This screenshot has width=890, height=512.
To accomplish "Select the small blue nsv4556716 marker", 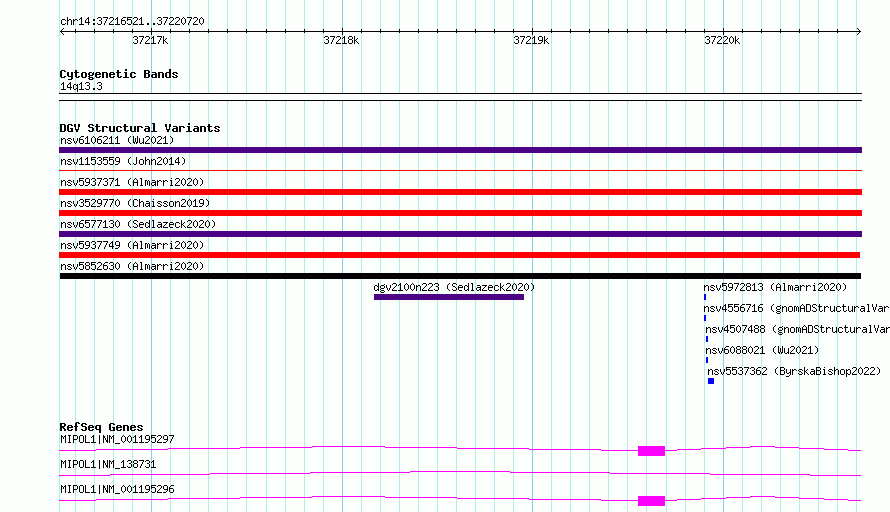I will 705,318.
